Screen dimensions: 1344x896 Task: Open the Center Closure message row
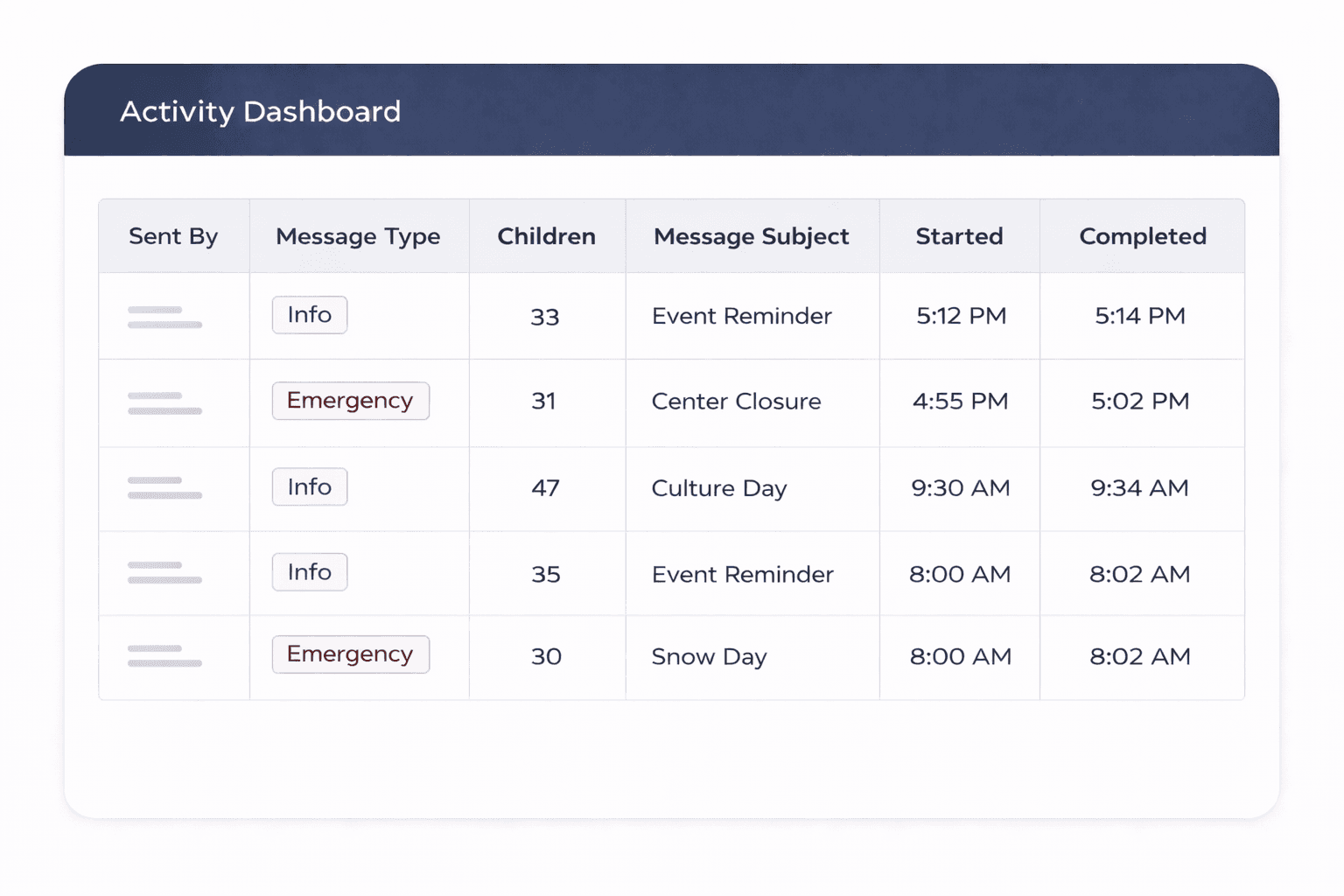[x=736, y=402]
